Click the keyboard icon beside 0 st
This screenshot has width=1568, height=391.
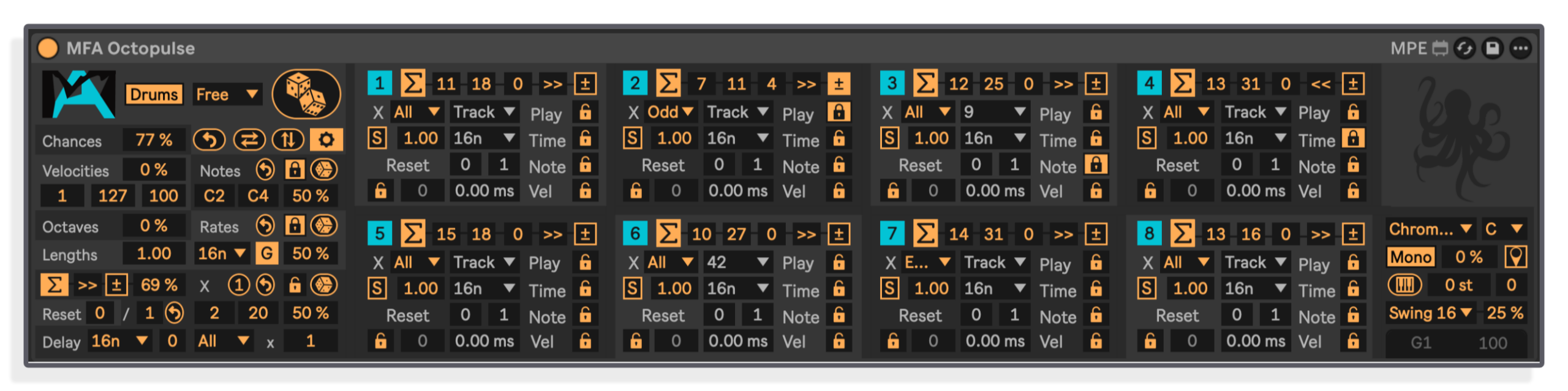[x=1404, y=285]
